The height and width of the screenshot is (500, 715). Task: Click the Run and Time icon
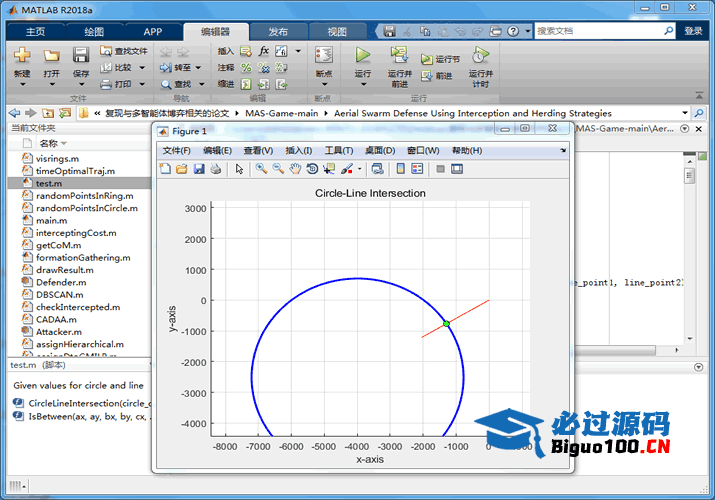(x=480, y=55)
